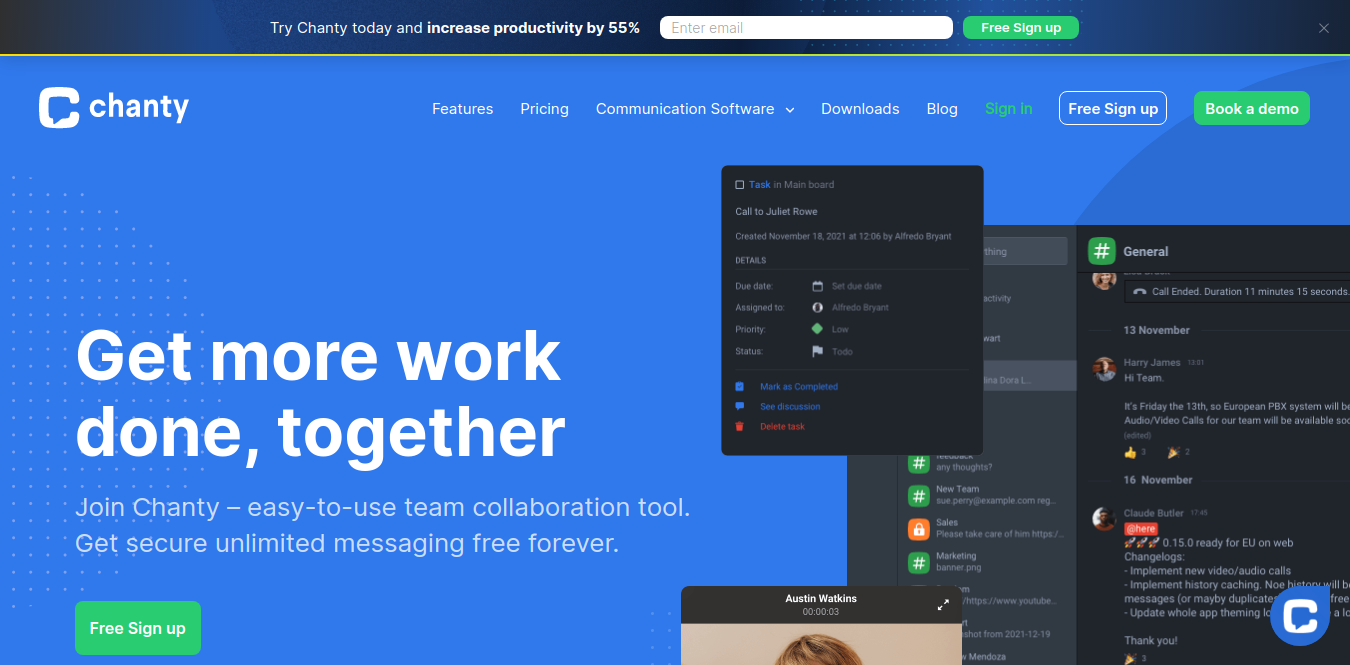Close the top promo banner
This screenshot has height=665, width=1350.
coord(1324,28)
